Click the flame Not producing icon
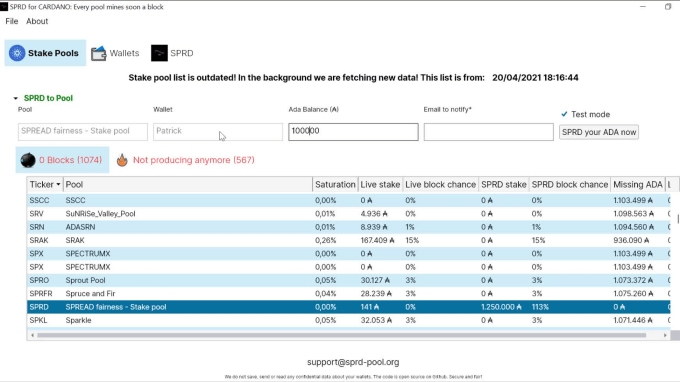This screenshot has height=382, width=680. pyautogui.click(x=122, y=160)
